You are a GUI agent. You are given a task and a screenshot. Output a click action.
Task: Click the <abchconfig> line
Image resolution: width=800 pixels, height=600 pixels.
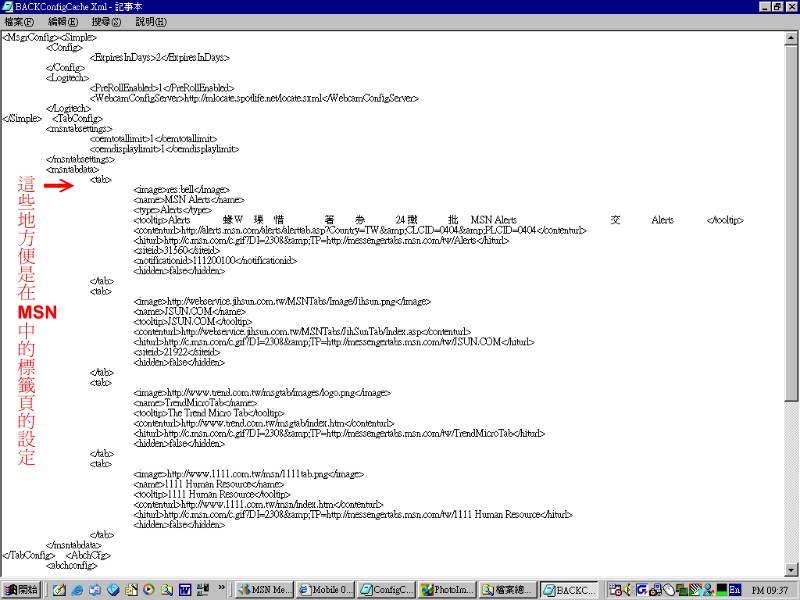(71, 565)
